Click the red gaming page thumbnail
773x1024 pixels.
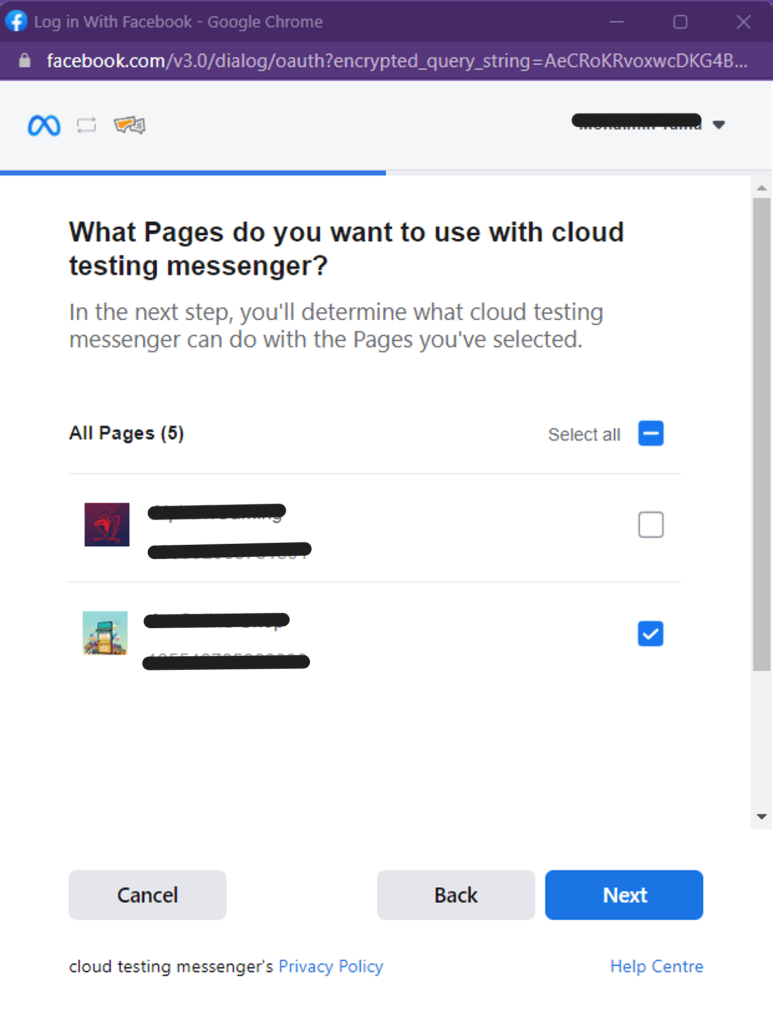106,524
